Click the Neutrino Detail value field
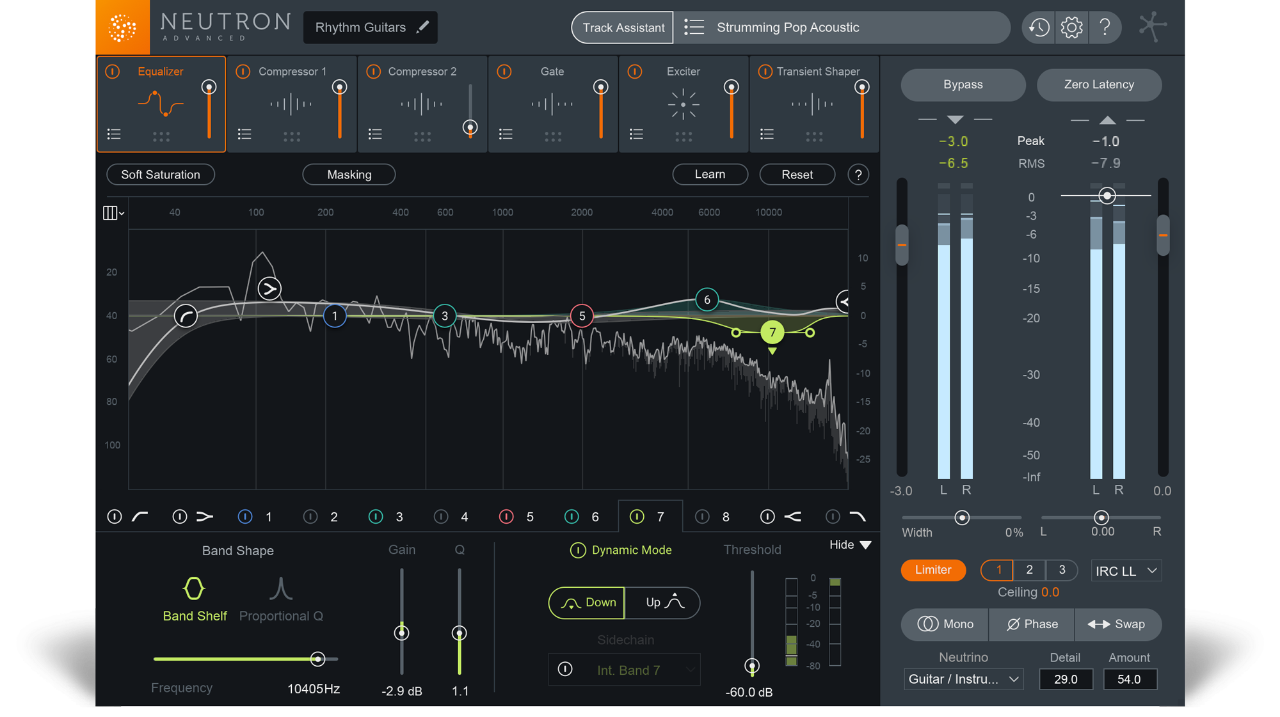 pyautogui.click(x=1066, y=679)
